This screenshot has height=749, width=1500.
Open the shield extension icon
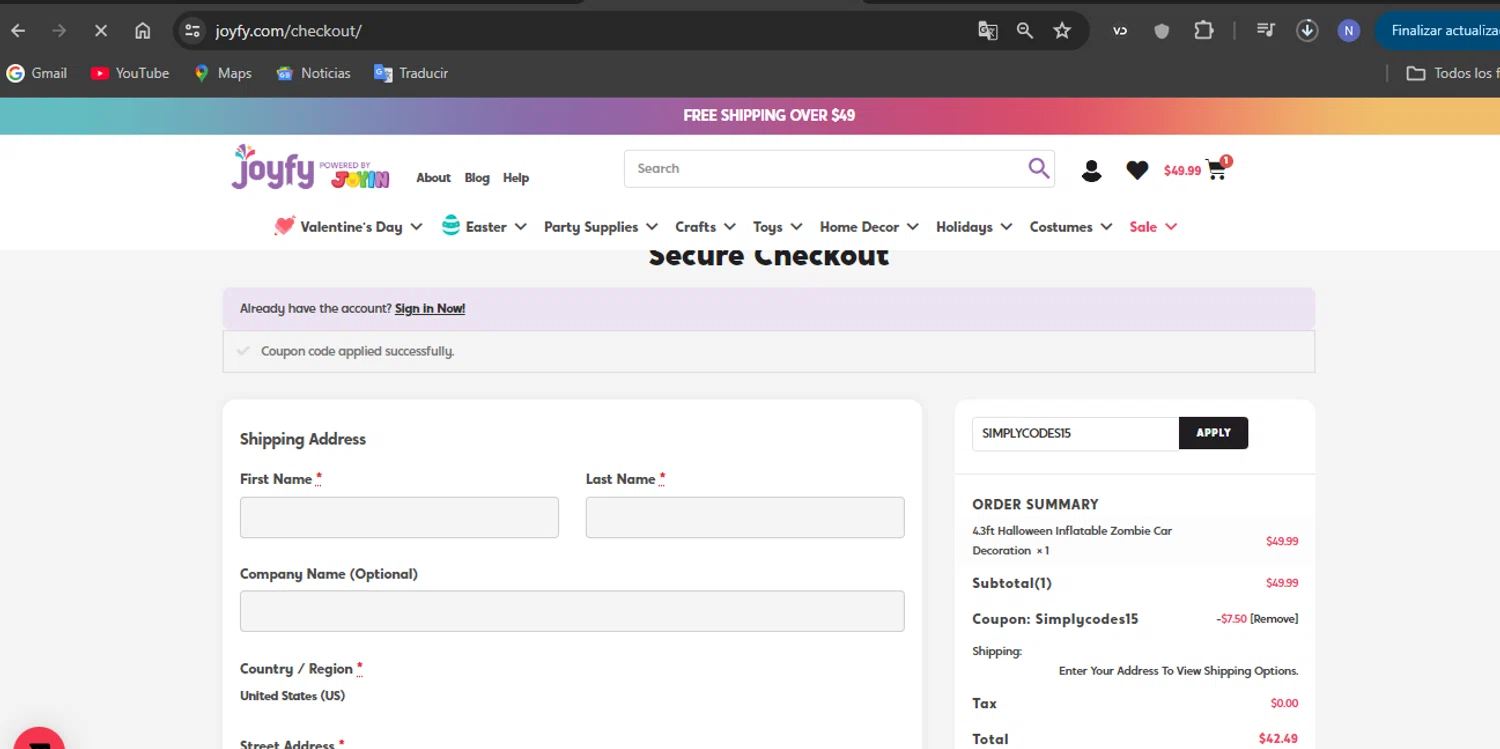click(x=1162, y=31)
